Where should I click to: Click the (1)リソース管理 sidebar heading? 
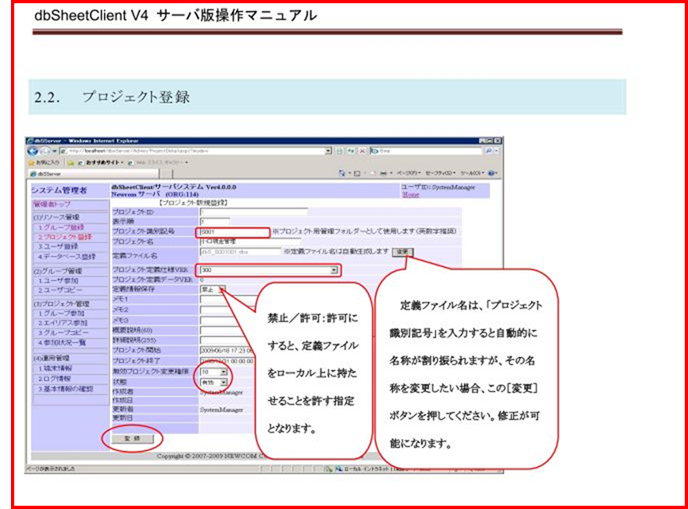56,217
